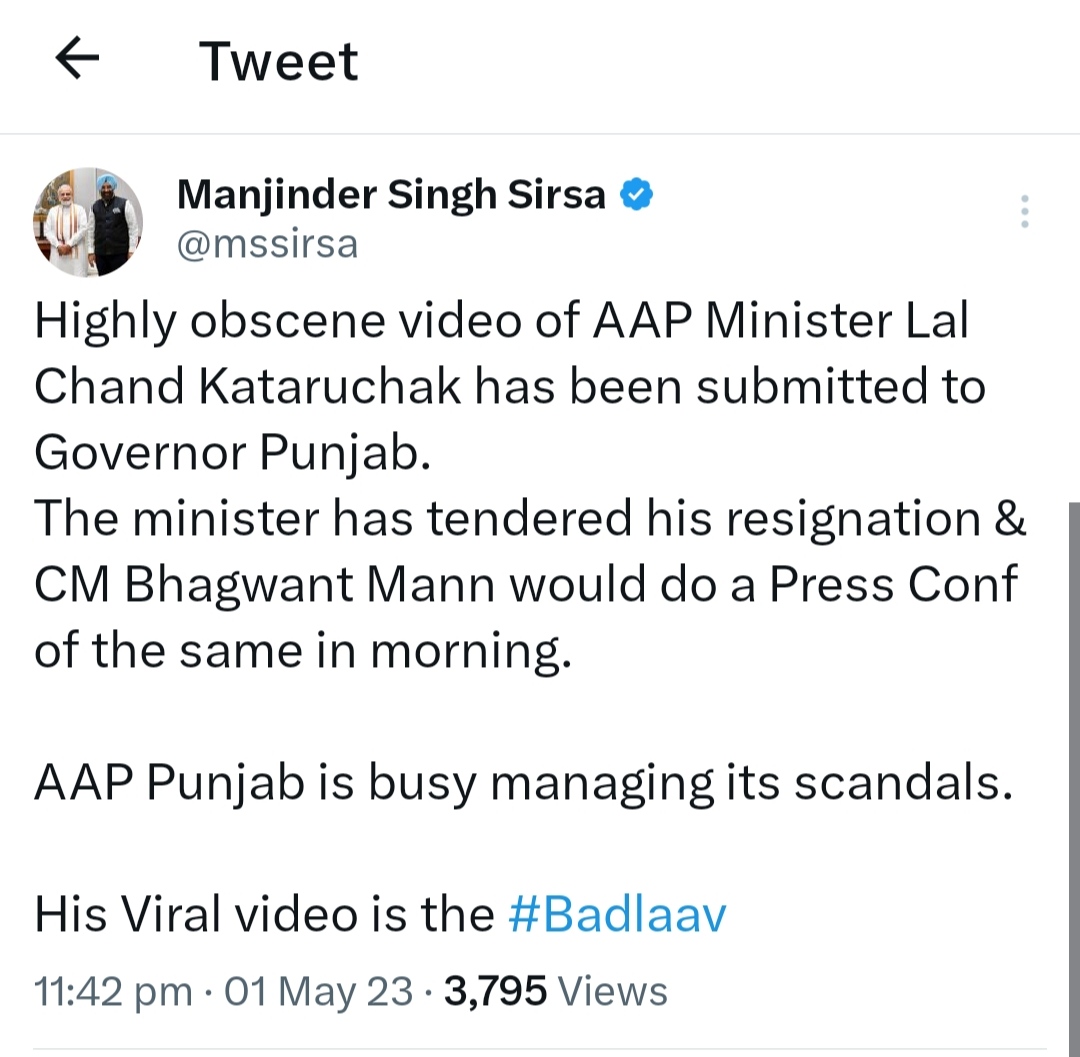
Task: Click the 'Governor Punjab.' text line
Action: (232, 453)
